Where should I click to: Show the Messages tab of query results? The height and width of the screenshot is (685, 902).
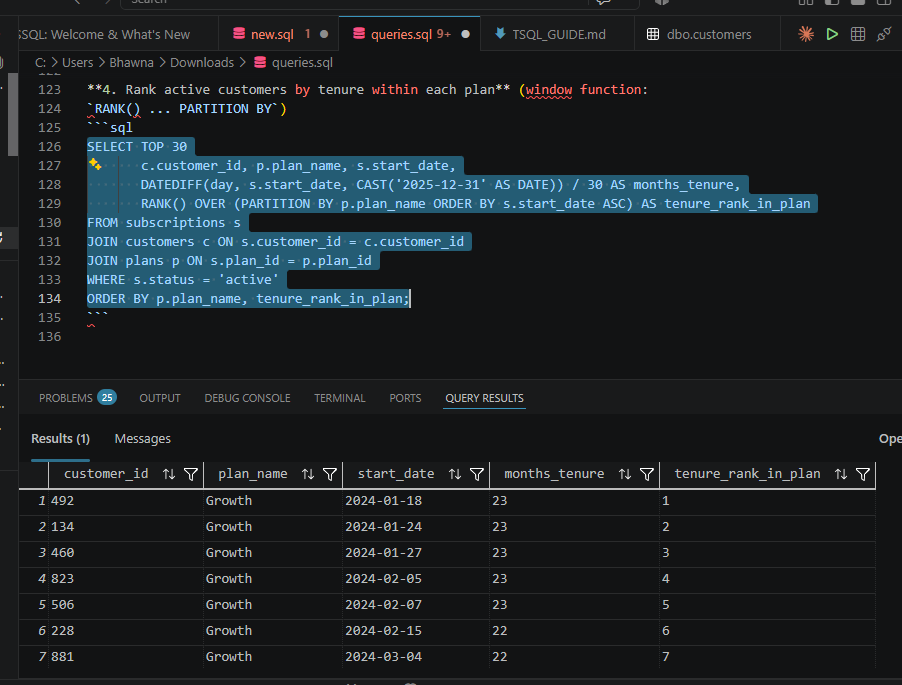tap(143, 439)
